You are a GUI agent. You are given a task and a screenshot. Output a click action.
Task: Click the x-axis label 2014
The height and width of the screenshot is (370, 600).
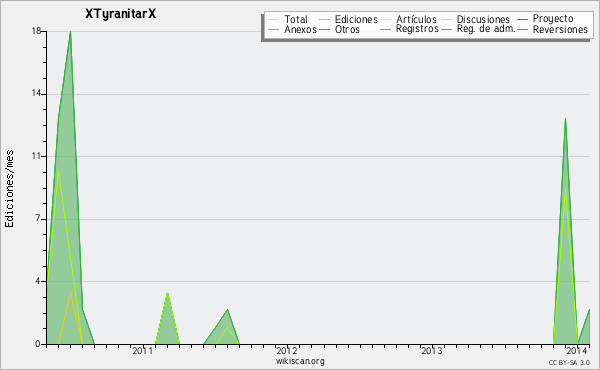(x=577, y=351)
